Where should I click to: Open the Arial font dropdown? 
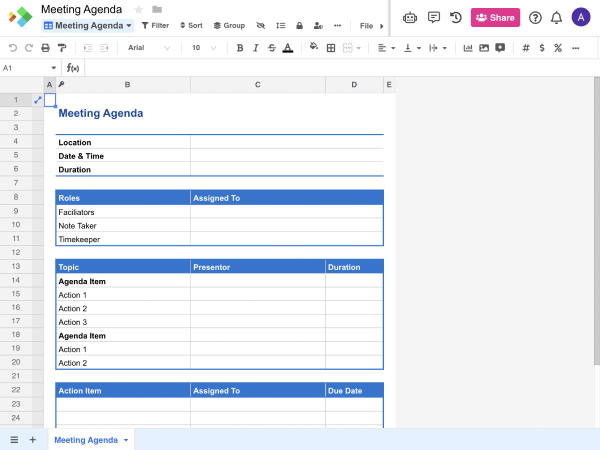click(x=152, y=48)
